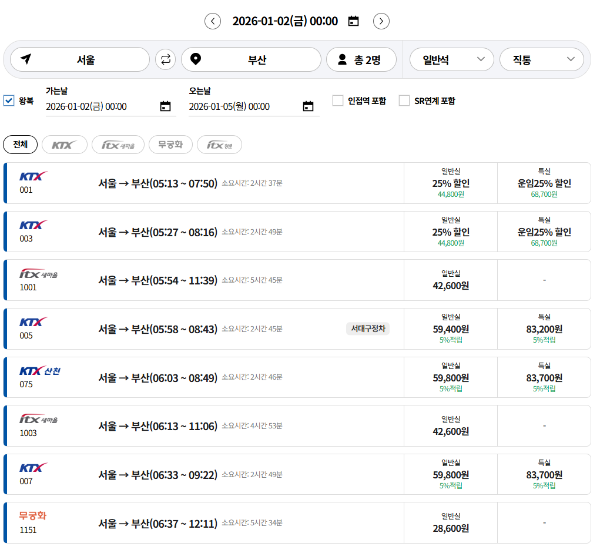This screenshot has width=600, height=549.
Task: Enable SR연계 포함 checkbox
Action: (404, 101)
